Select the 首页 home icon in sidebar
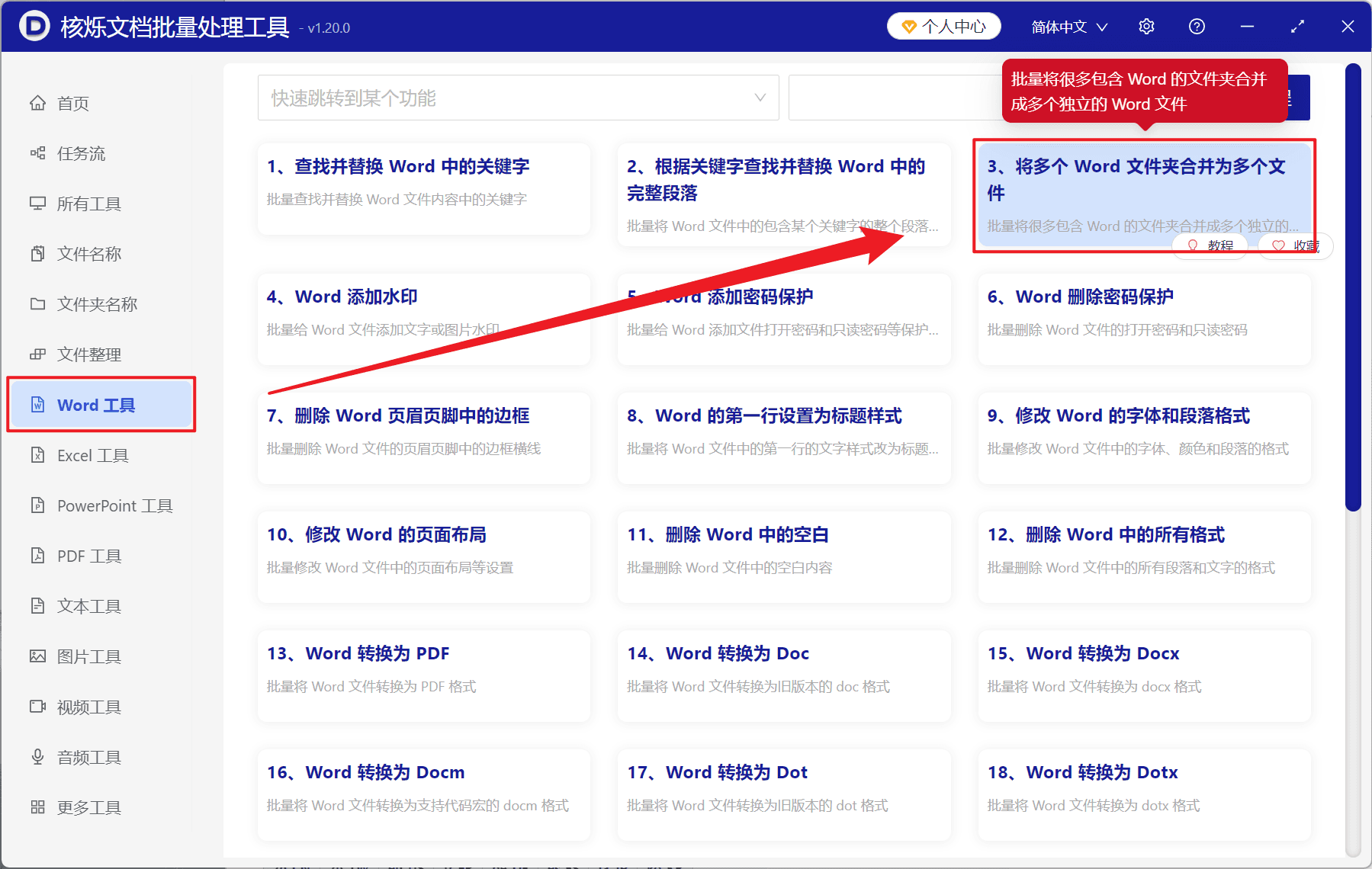Screen dimensions: 1372x869 pyautogui.click(x=38, y=102)
